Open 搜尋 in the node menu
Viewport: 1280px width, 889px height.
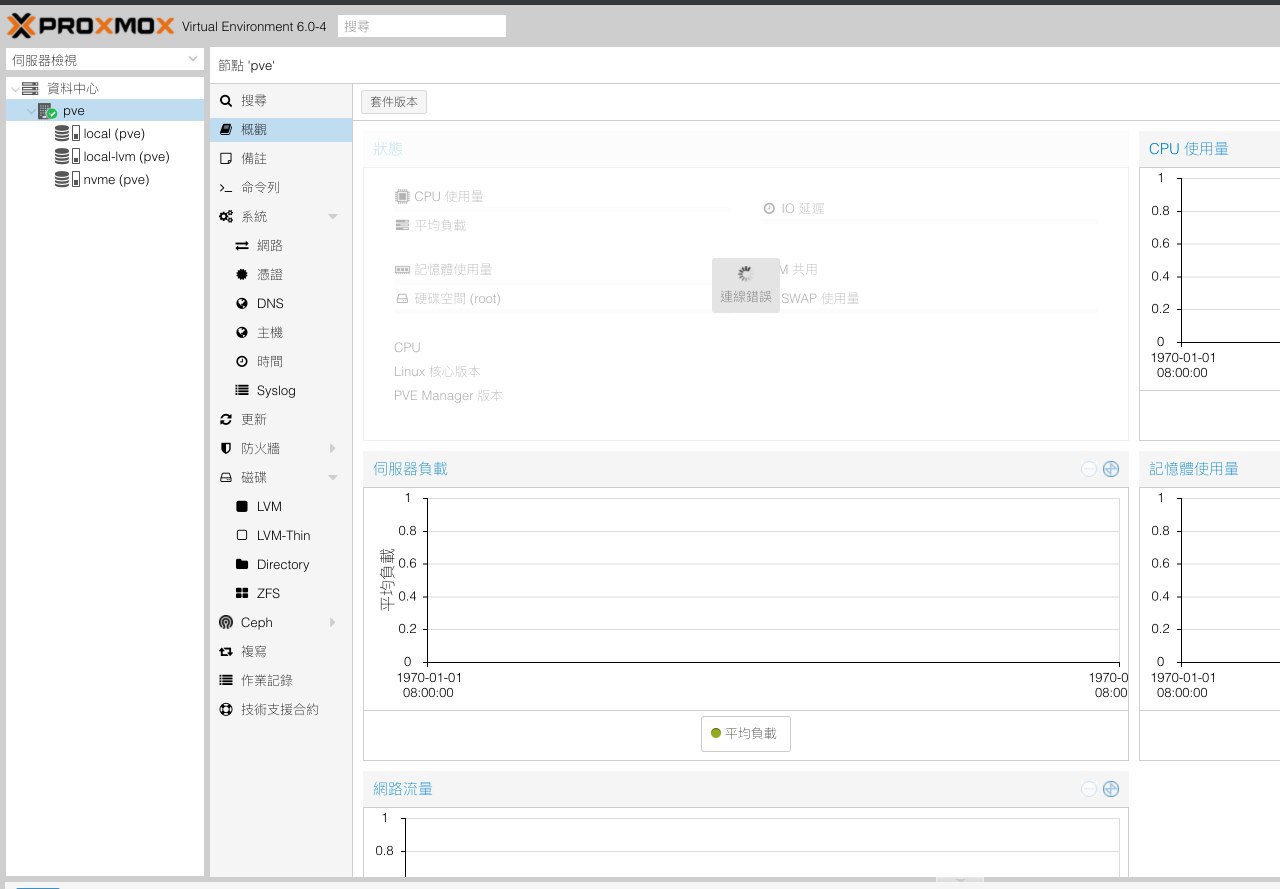pos(281,101)
